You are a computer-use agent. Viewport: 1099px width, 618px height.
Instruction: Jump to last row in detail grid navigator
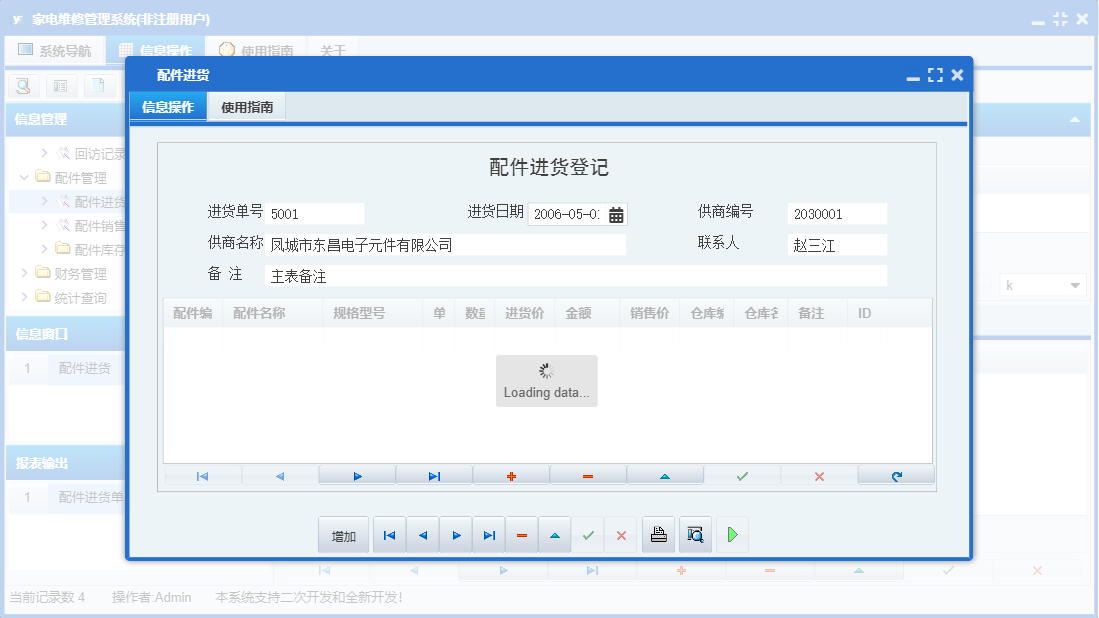[x=435, y=476]
